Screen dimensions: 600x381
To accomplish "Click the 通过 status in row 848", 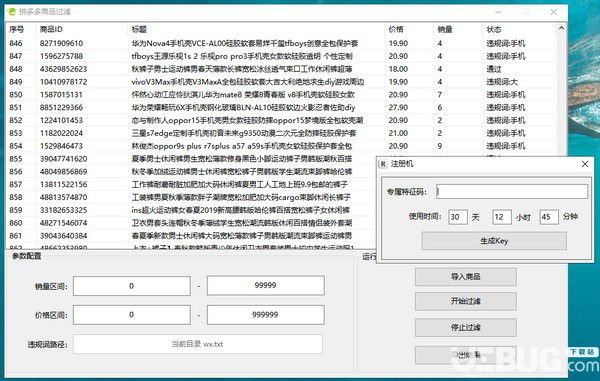I will point(494,69).
